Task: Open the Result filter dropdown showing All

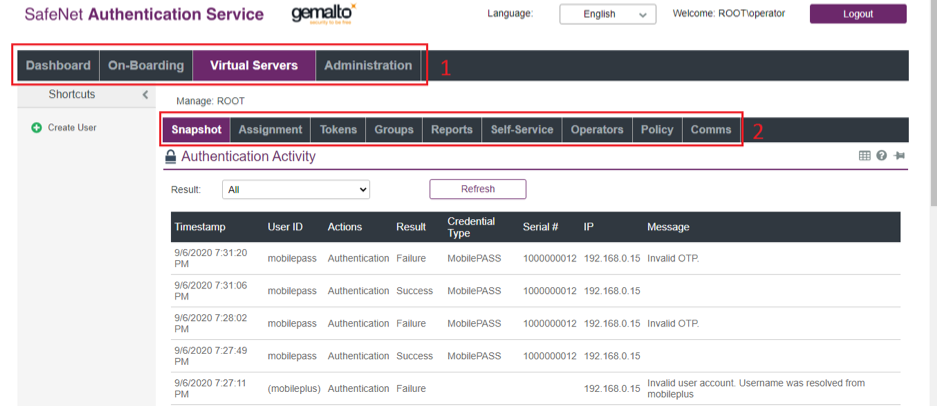Action: [296, 189]
